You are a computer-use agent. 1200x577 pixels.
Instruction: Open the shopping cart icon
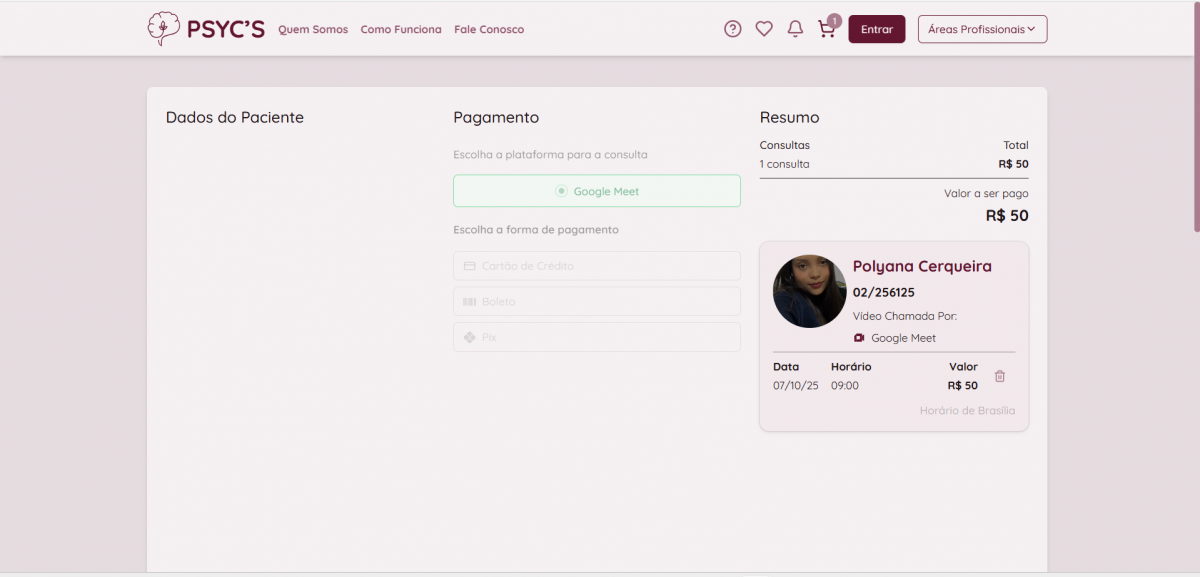click(826, 29)
